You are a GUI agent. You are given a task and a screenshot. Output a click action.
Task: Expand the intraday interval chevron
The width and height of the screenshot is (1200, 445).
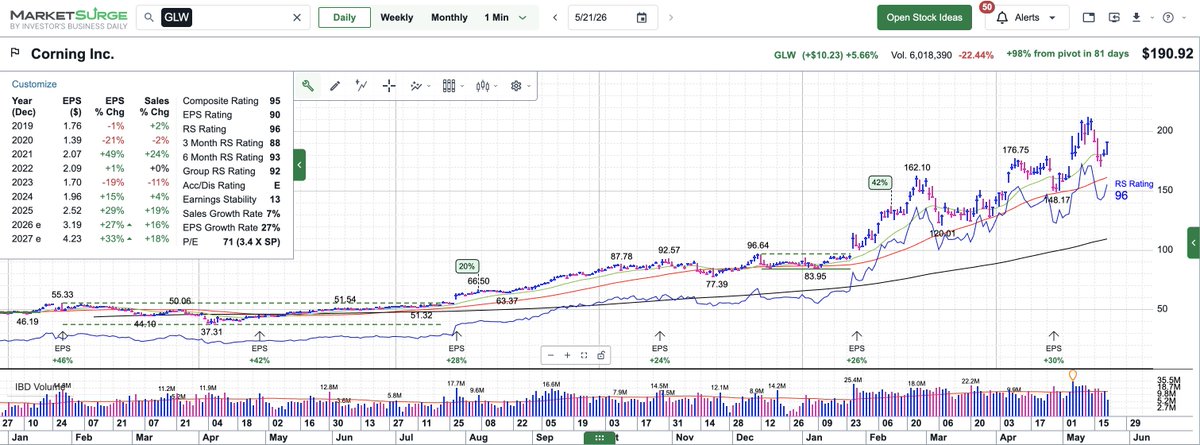tap(523, 18)
